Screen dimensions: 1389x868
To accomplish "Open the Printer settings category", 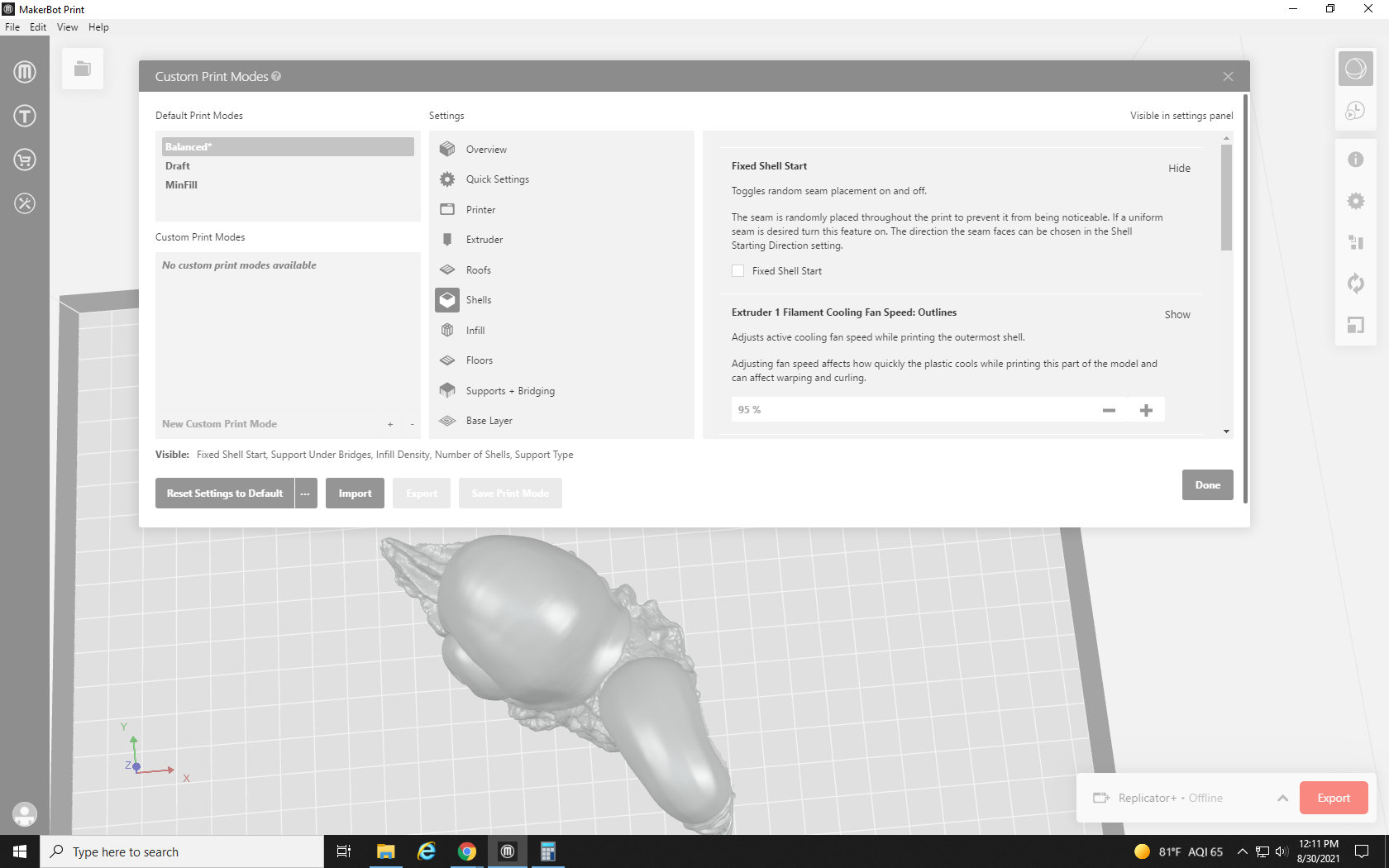I will (x=480, y=210).
